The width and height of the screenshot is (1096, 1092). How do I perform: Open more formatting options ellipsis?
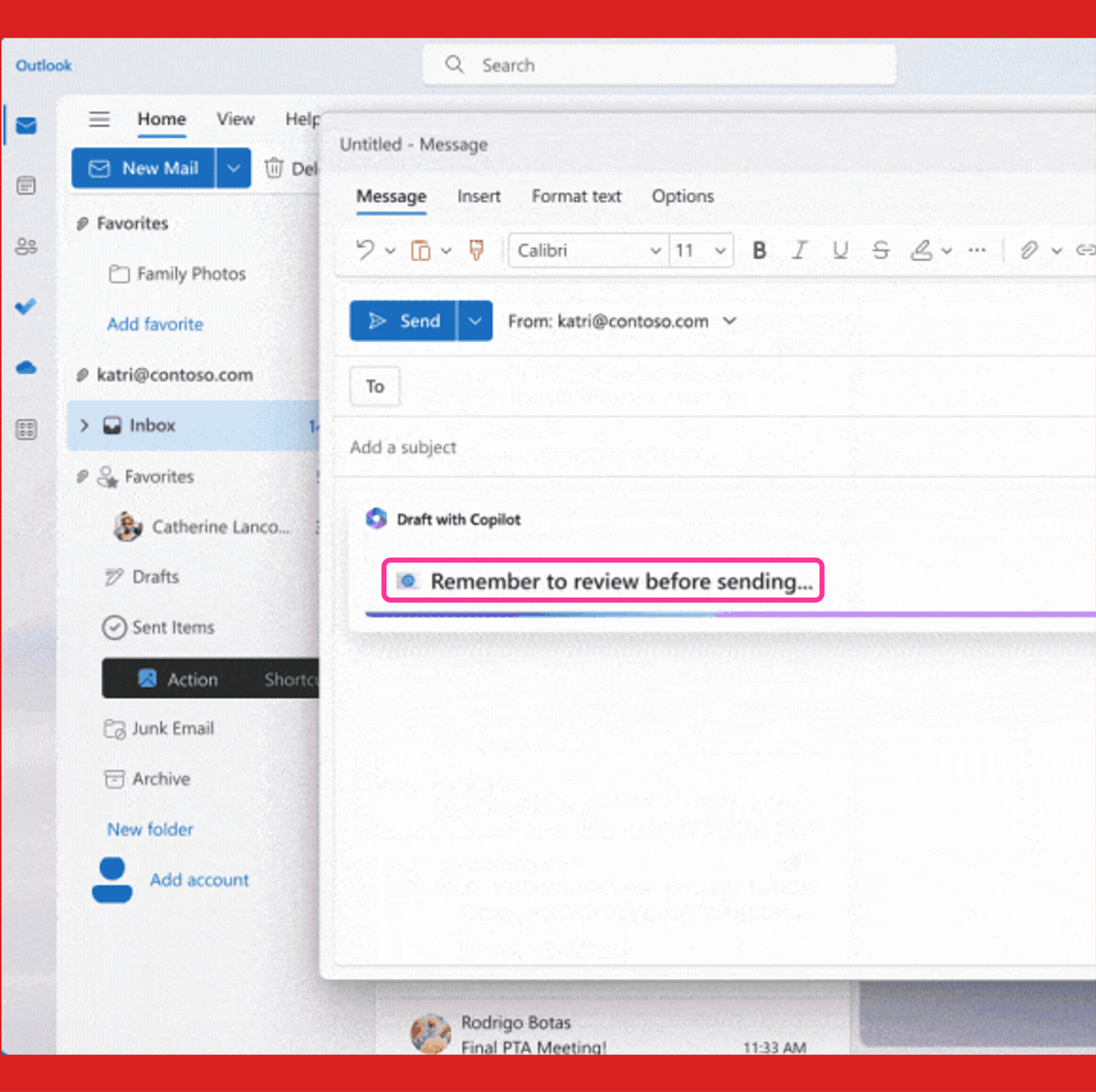tap(977, 250)
